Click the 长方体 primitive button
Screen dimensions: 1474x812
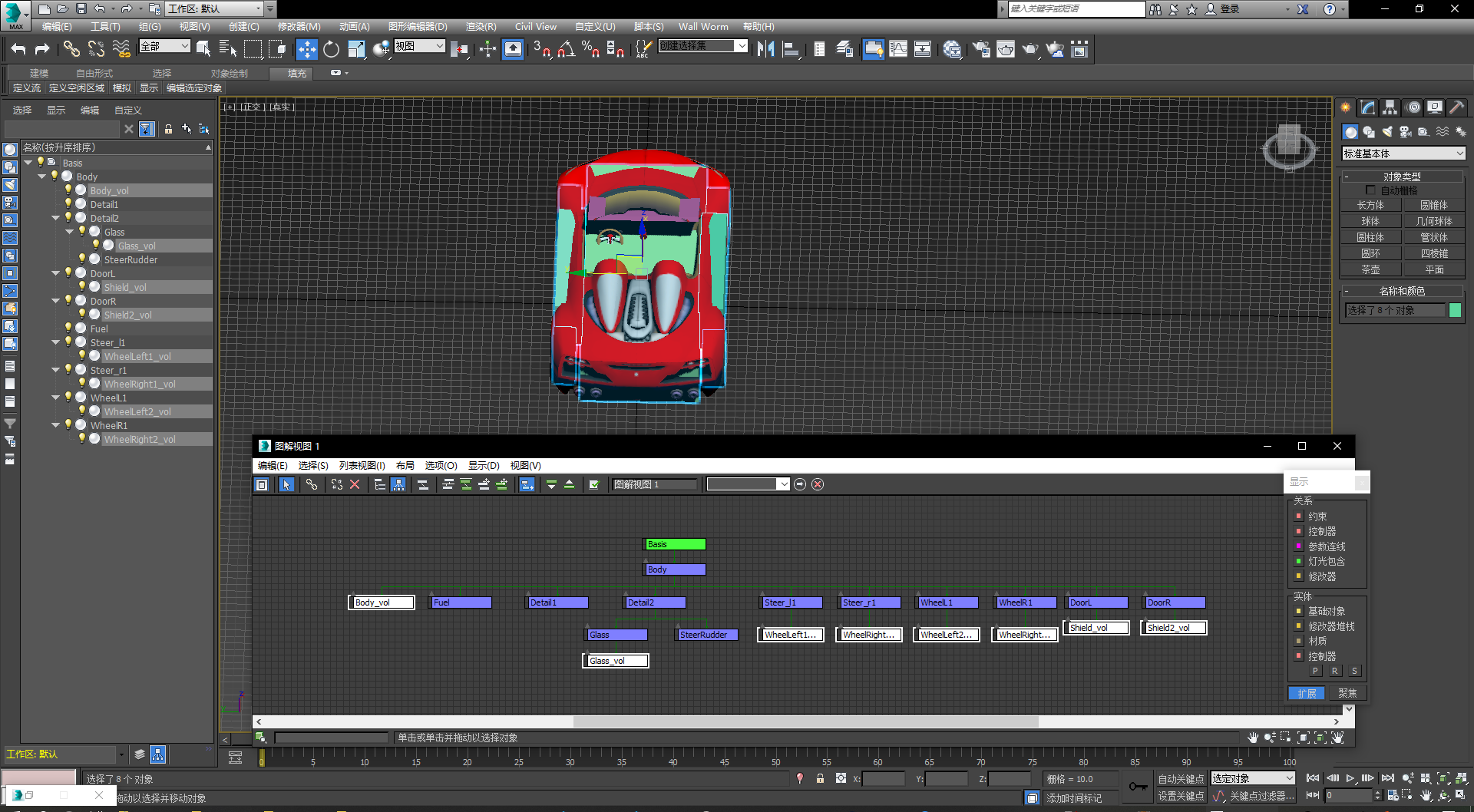pos(1370,205)
